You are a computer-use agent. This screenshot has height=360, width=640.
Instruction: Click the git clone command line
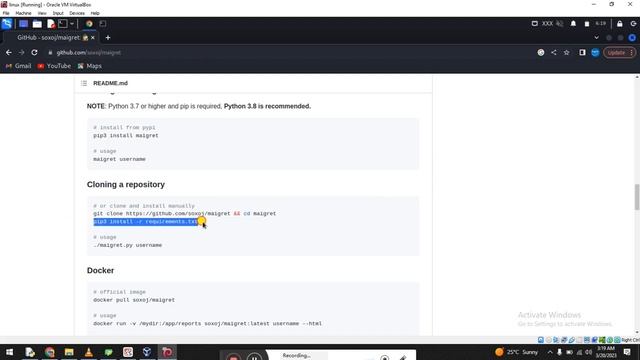[184, 213]
